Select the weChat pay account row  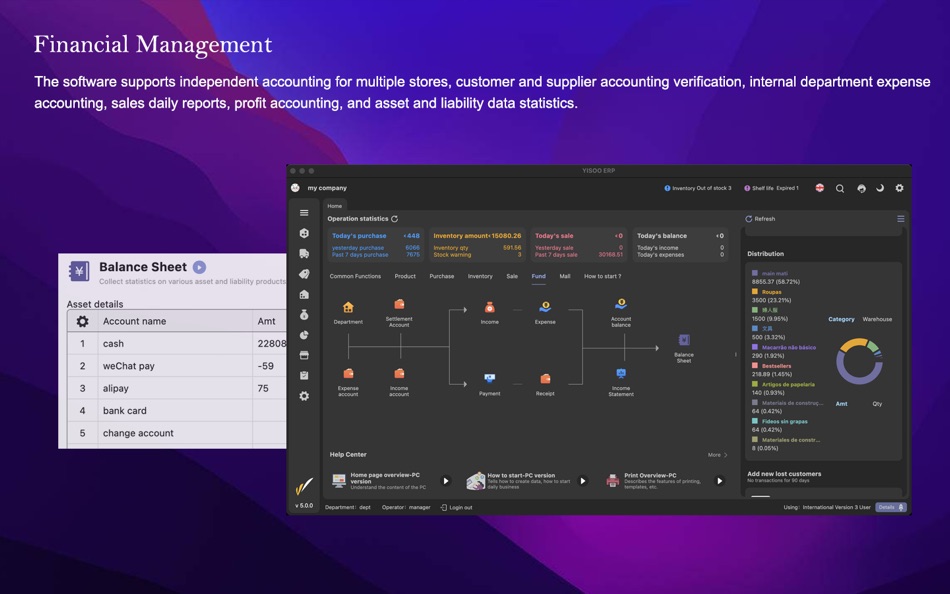(176, 366)
